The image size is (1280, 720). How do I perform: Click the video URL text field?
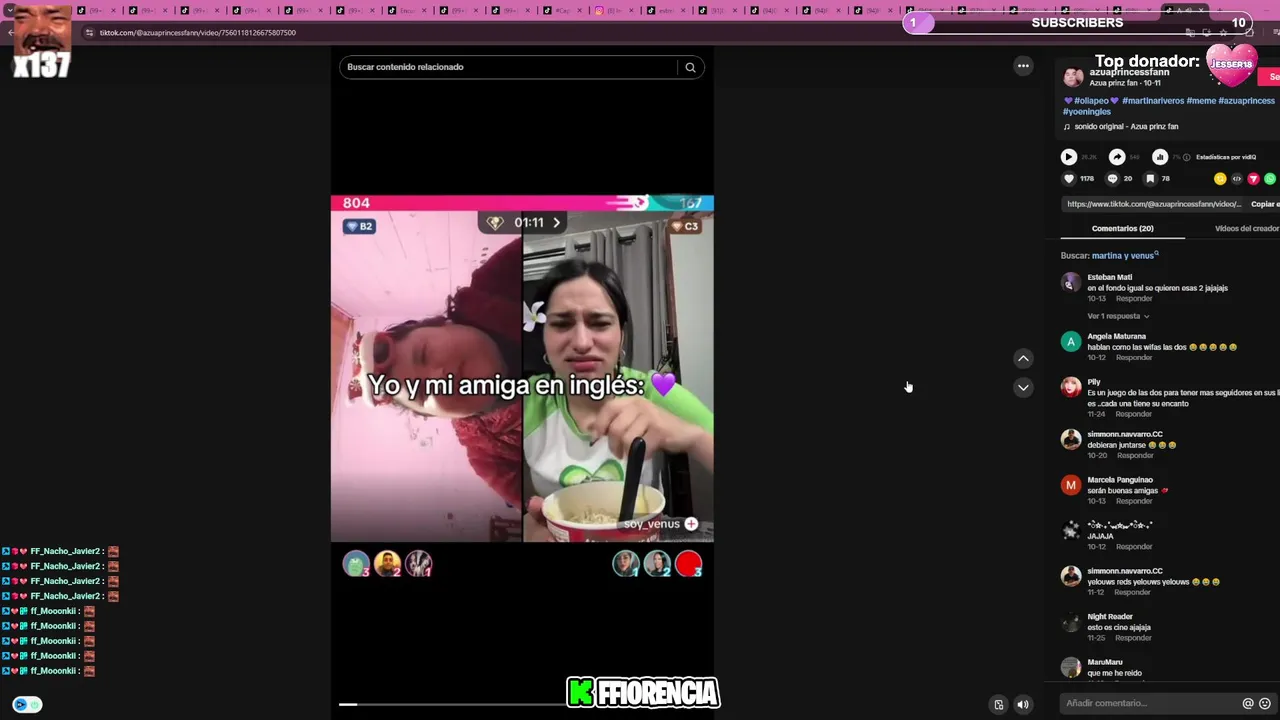[x=1154, y=204]
